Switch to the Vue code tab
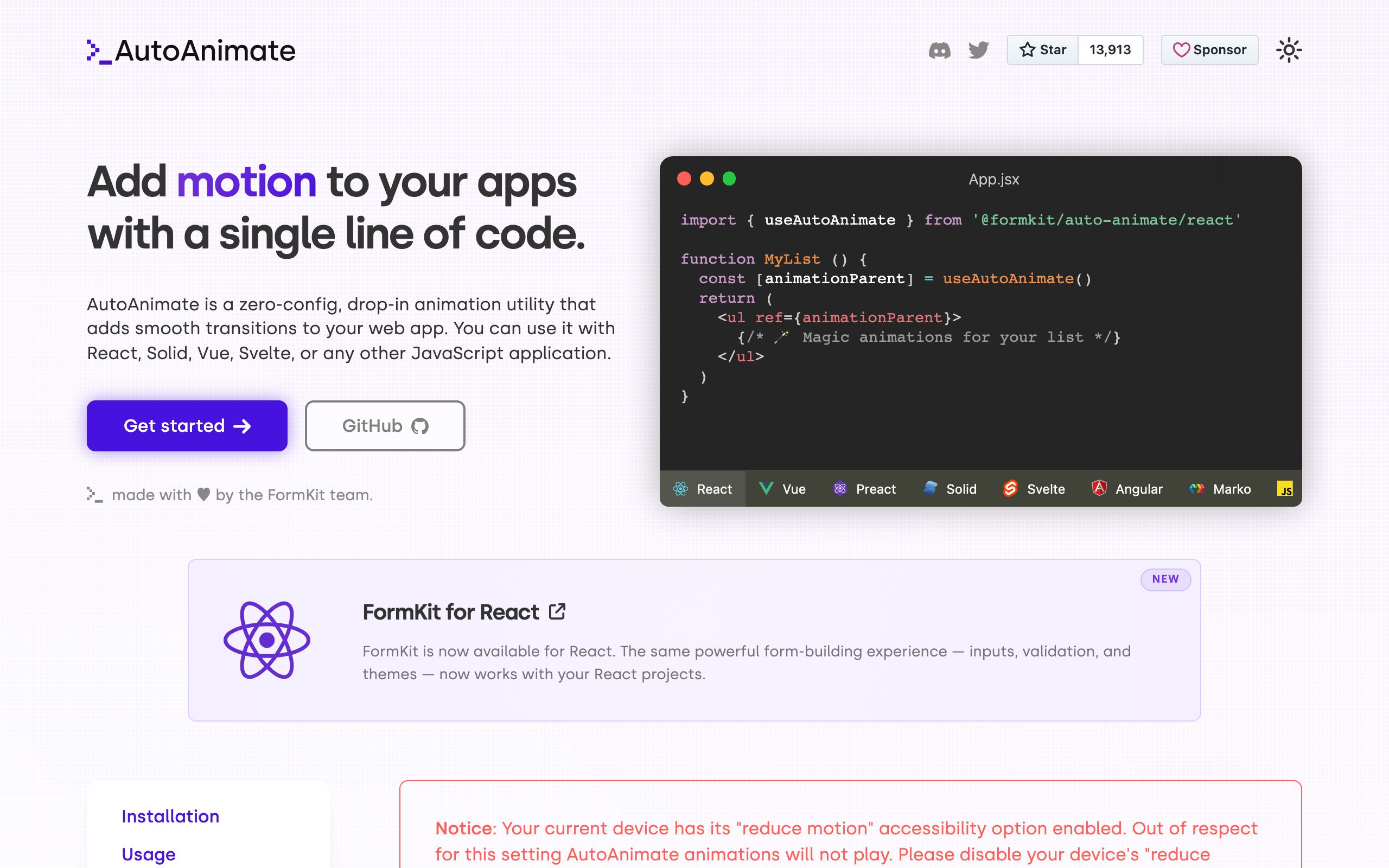This screenshot has width=1389, height=868. tap(782, 489)
